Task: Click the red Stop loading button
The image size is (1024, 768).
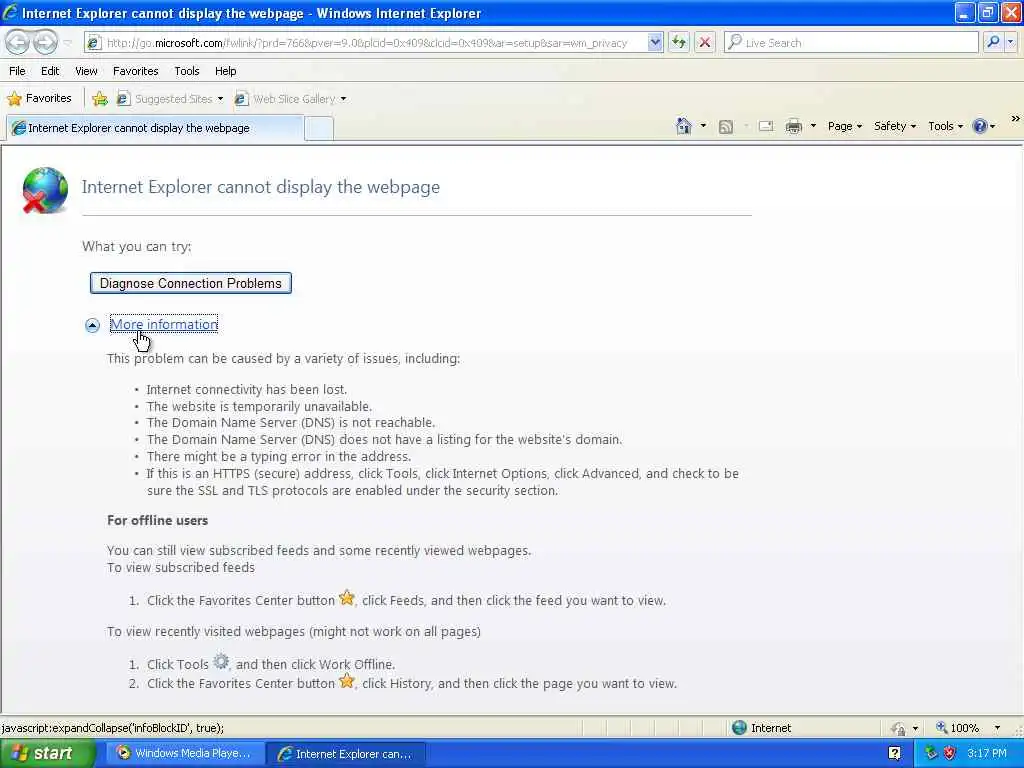Action: coord(704,43)
